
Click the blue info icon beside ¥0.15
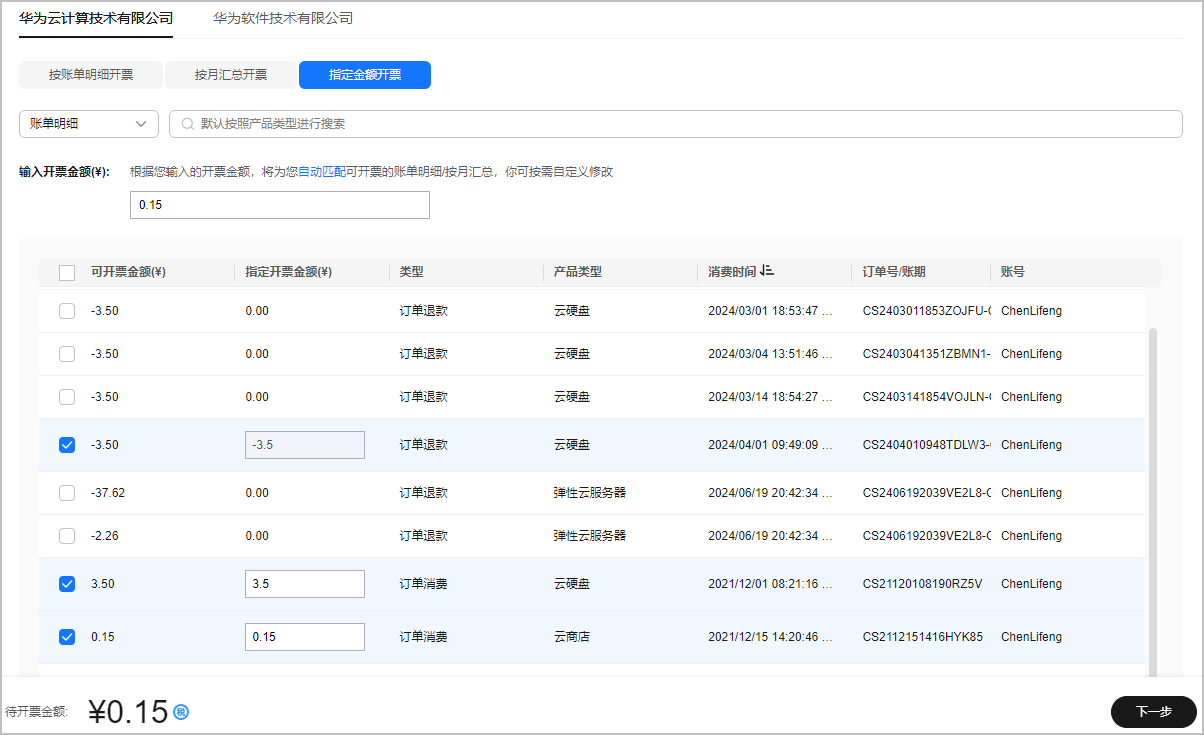[181, 712]
